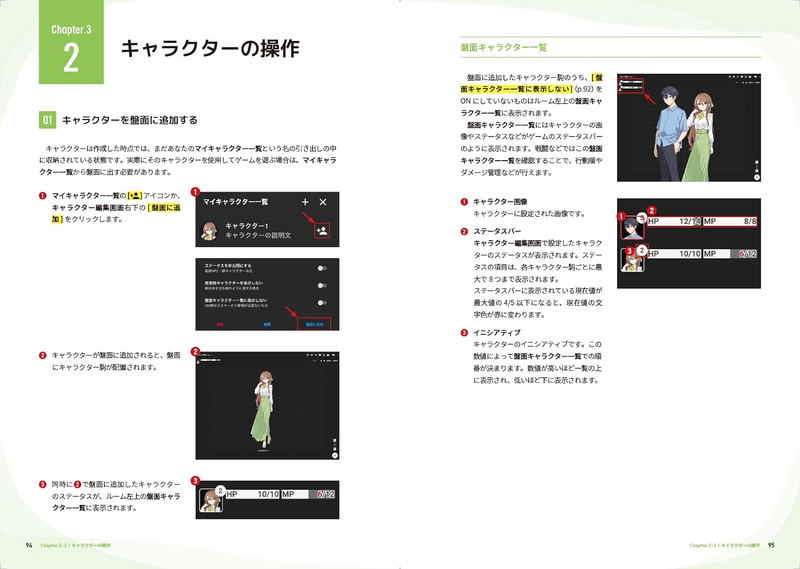Screen dimensions: 800x569
Task: Click the add-person icon beside キャラクター1 row
Action: tap(322, 231)
